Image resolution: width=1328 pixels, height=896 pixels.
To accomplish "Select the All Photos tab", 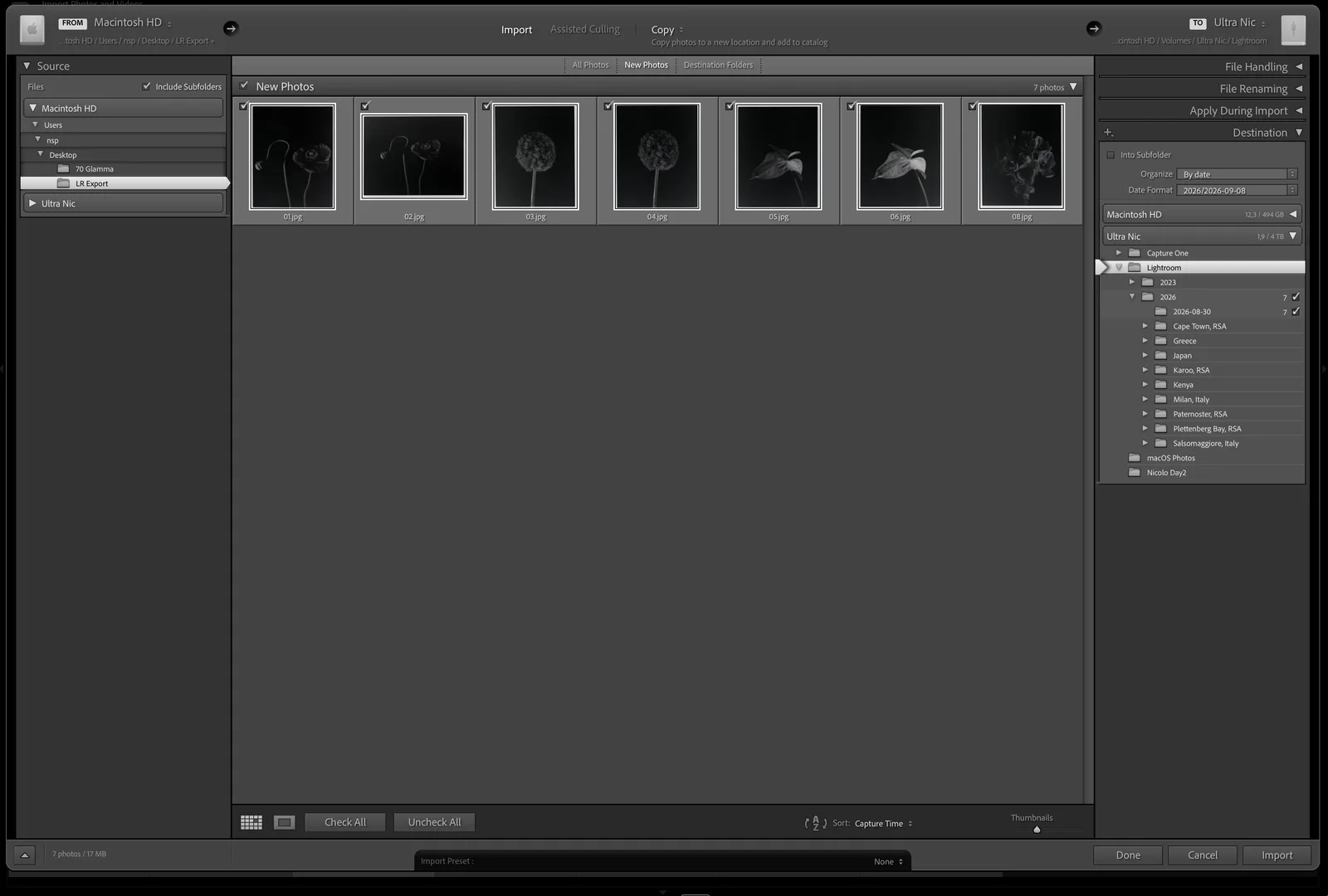I will pos(590,65).
